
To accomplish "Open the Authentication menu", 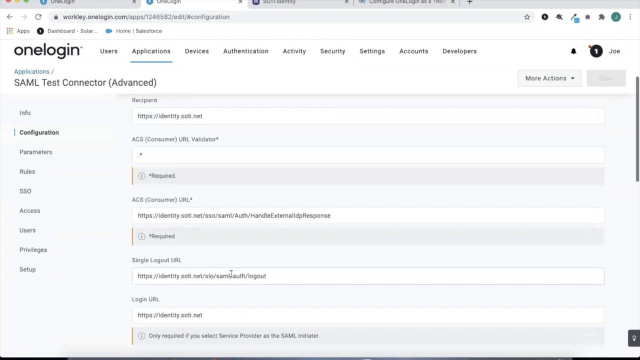I will [246, 51].
